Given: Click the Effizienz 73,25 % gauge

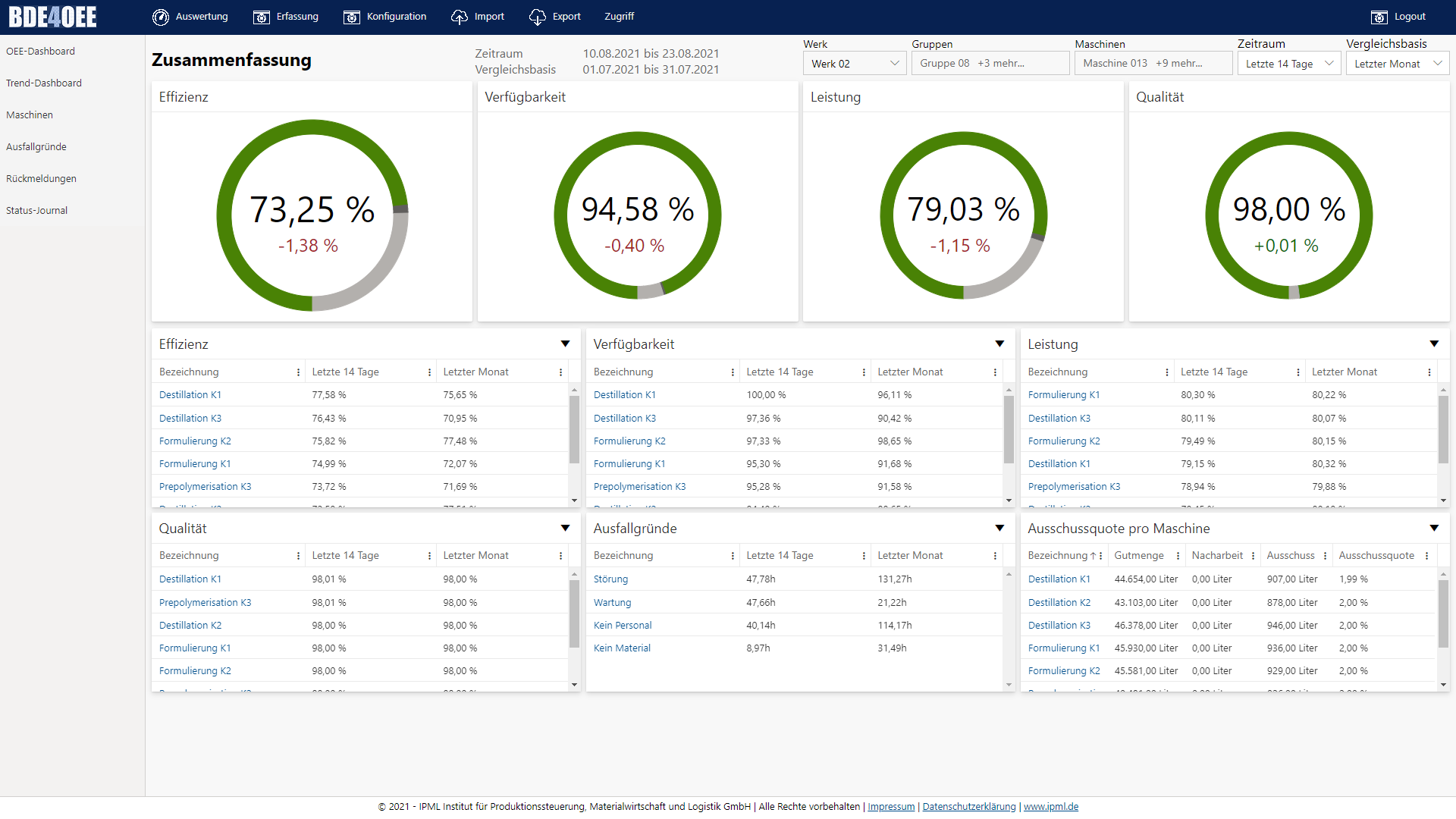Looking at the screenshot, I should click(312, 215).
